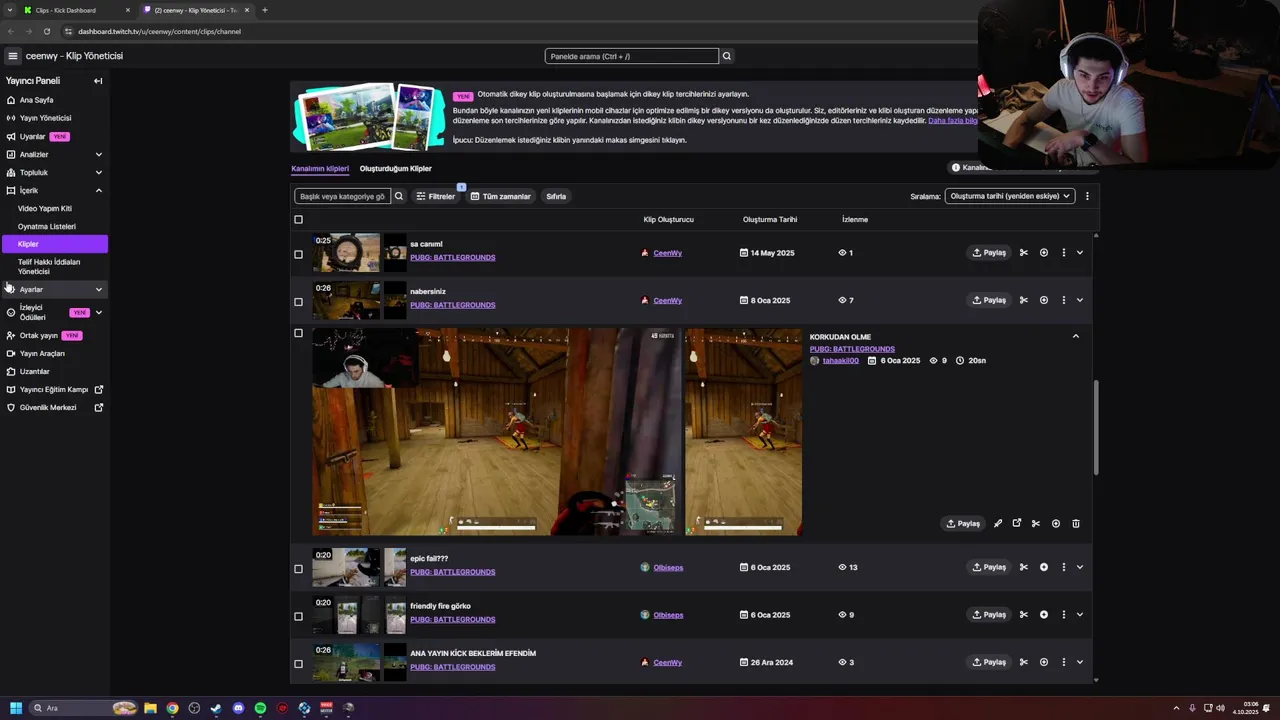
Task: Click the rocket icon in KORKUDAN OLME panel
Action: click(998, 523)
